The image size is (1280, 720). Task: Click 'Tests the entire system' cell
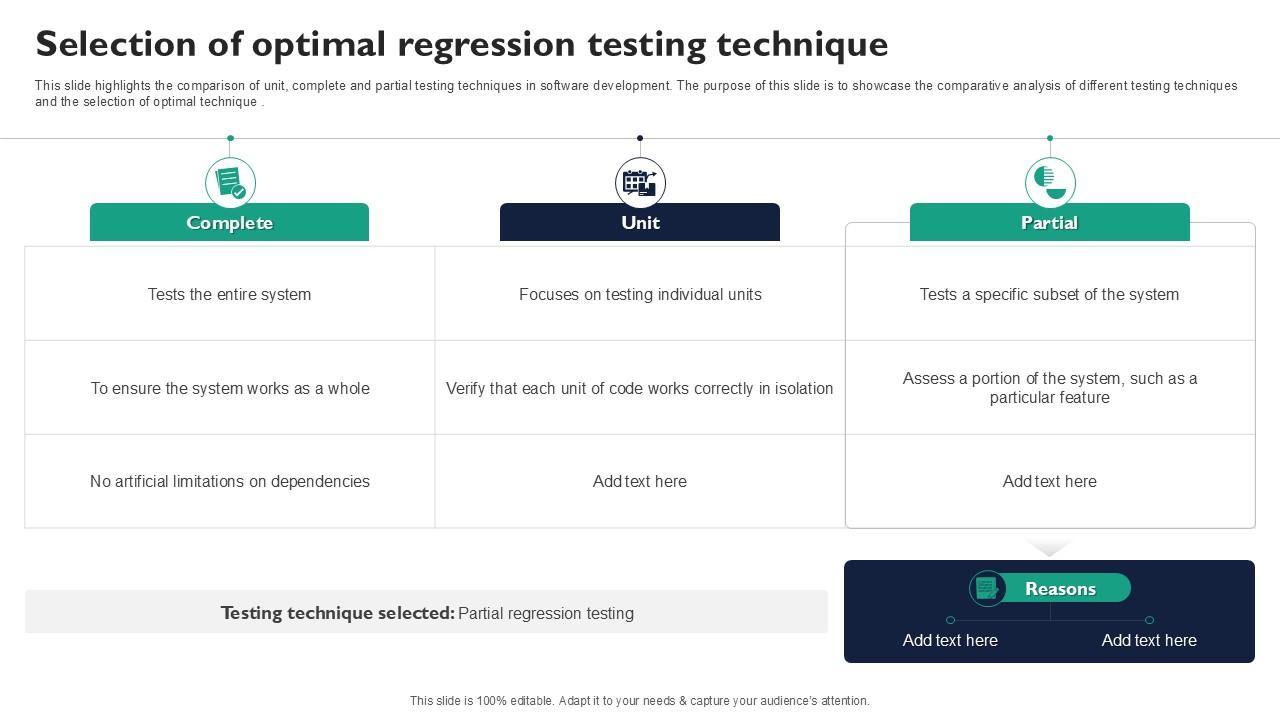coord(229,294)
